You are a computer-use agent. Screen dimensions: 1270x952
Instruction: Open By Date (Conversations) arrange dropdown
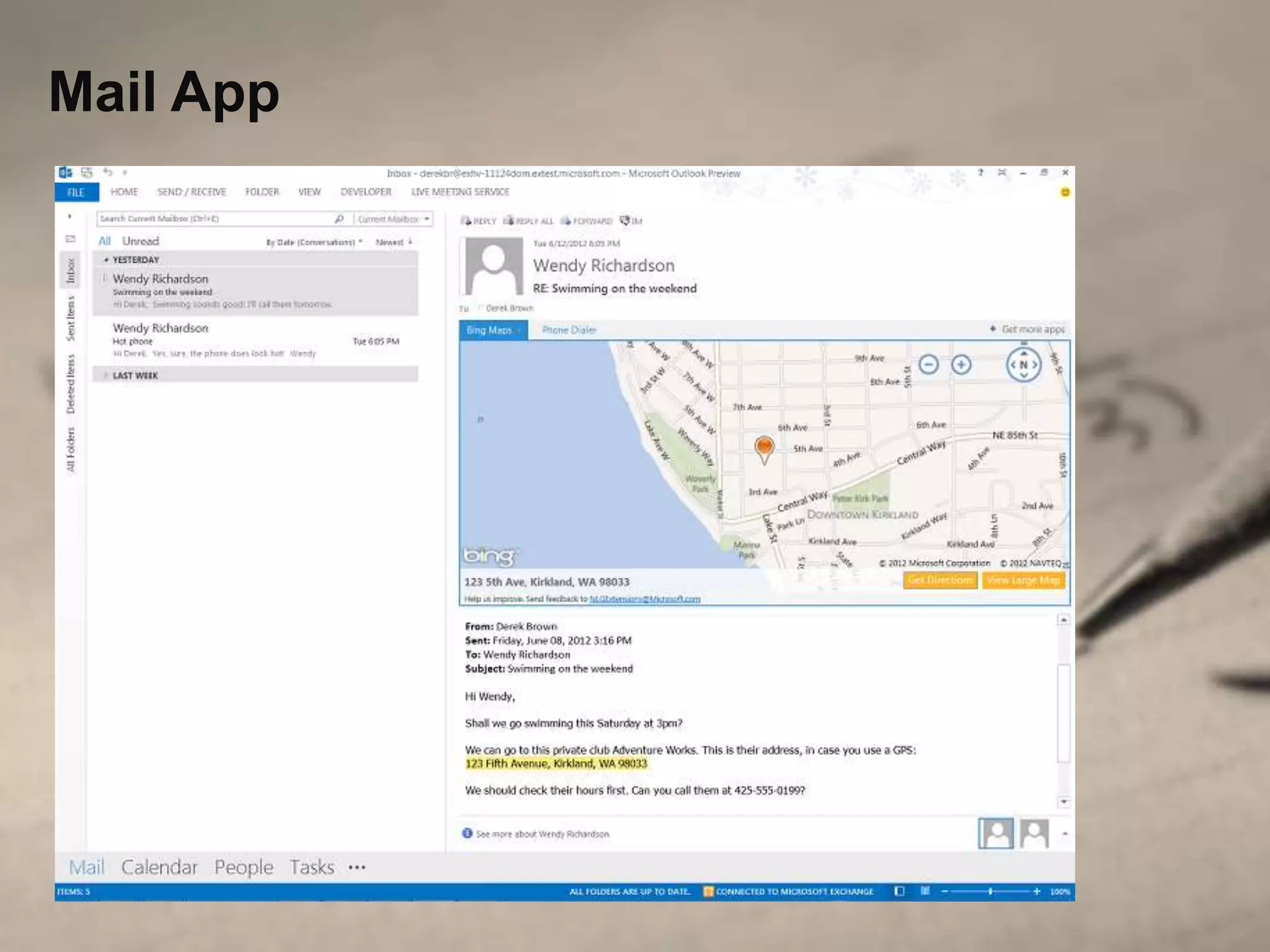click(x=314, y=242)
